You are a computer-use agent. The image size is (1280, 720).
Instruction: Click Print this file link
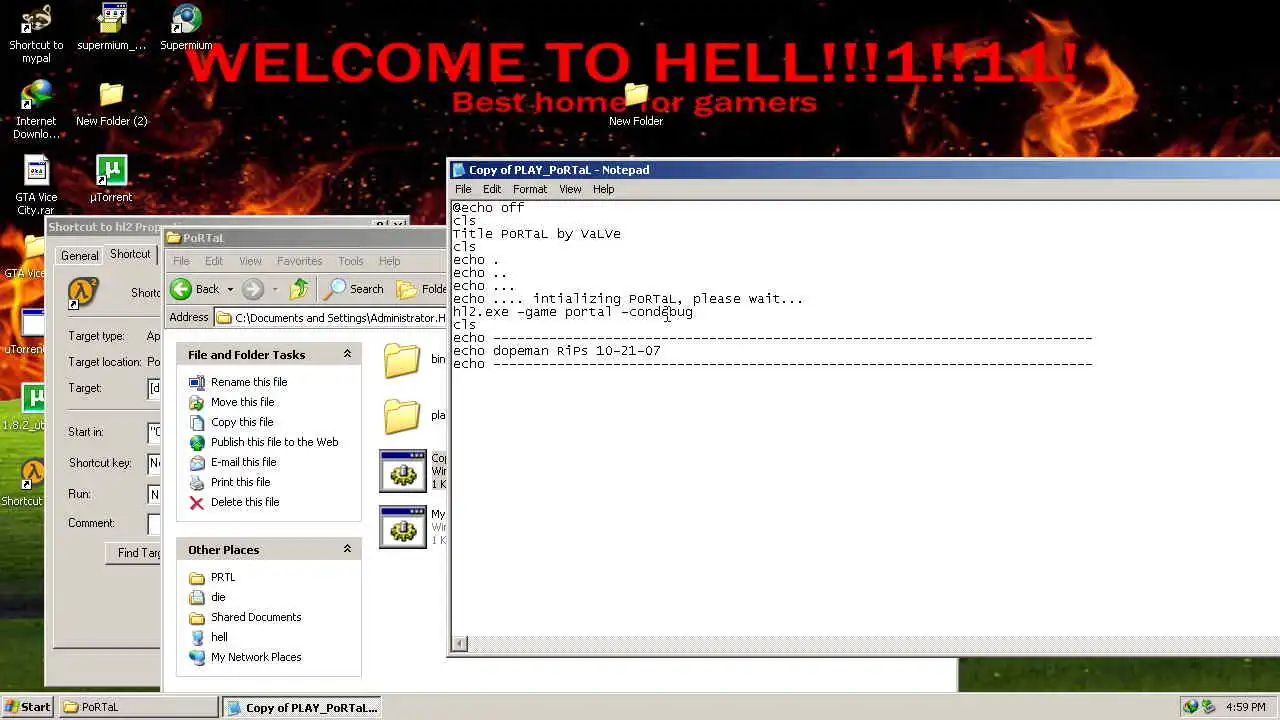click(240, 482)
